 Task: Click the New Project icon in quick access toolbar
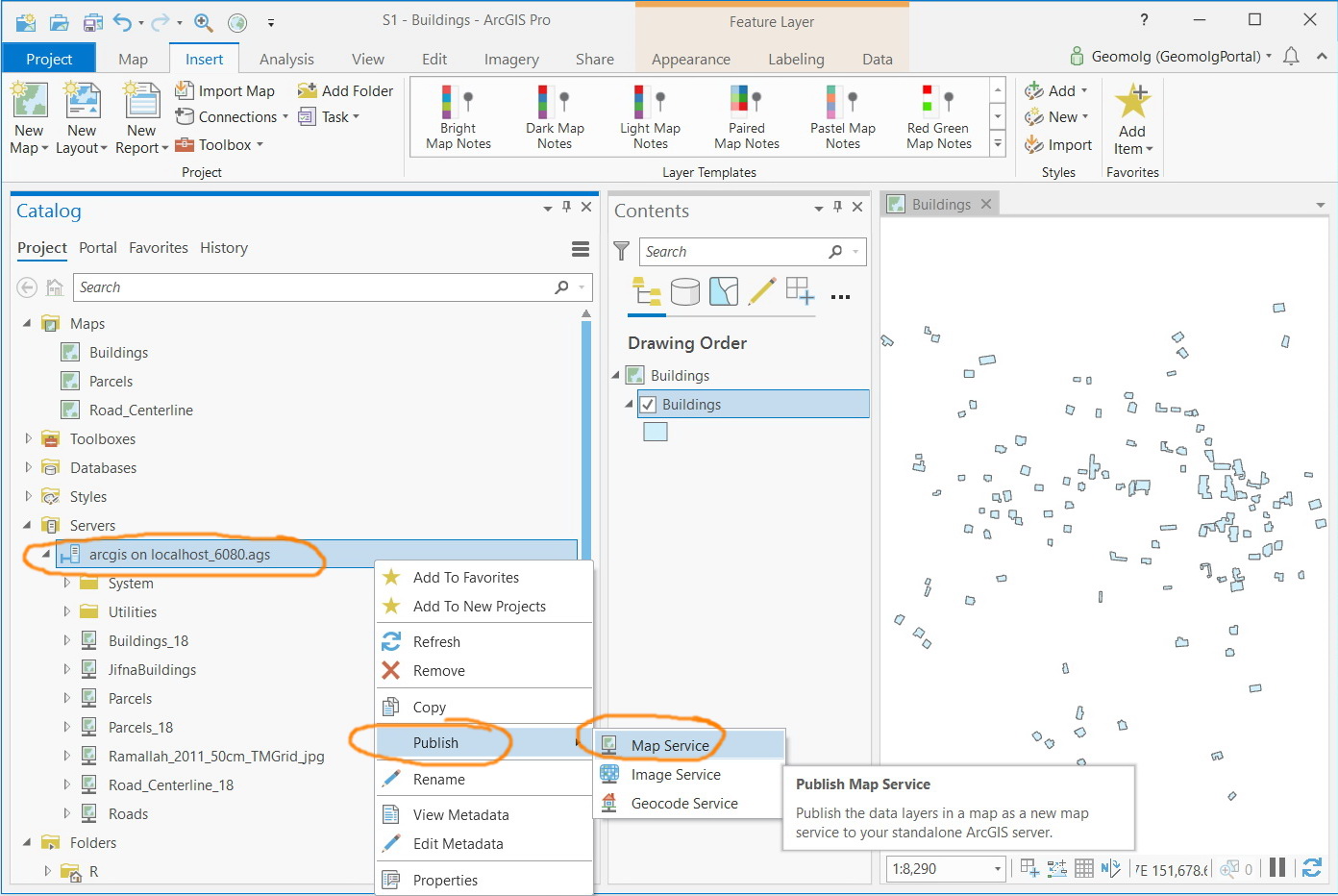click(x=26, y=21)
